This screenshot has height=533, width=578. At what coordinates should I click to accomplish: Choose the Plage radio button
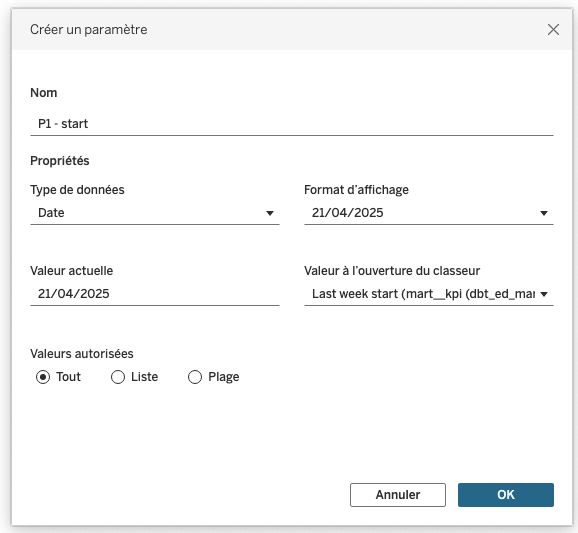195,377
